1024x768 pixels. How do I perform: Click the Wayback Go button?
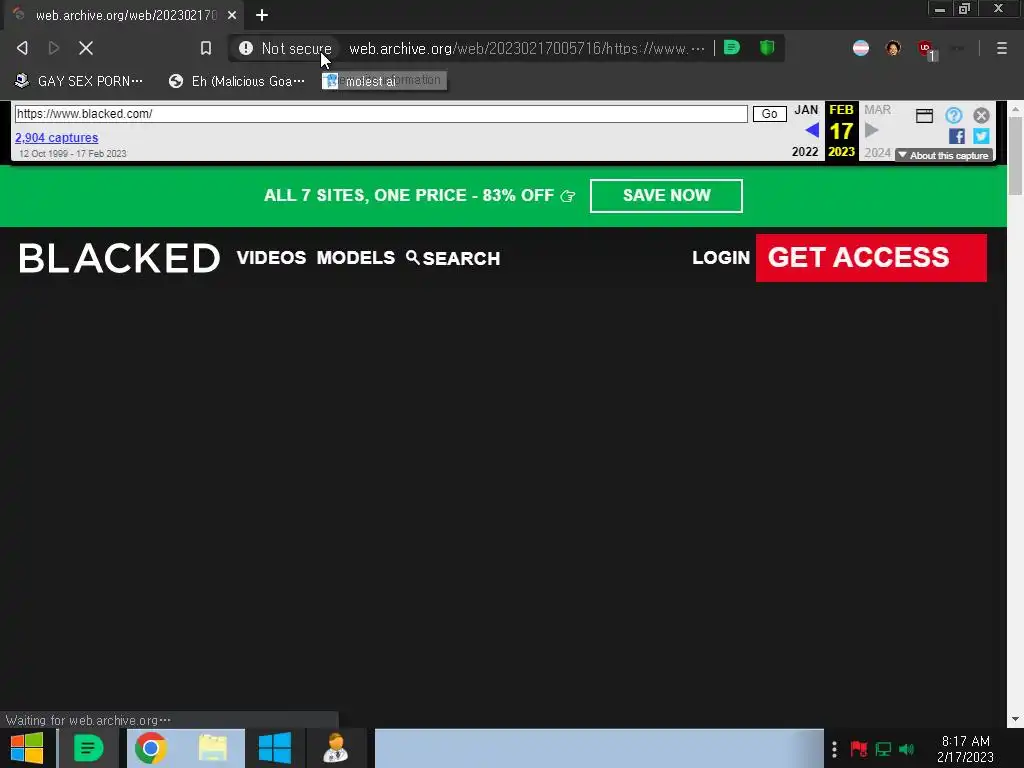coord(769,114)
